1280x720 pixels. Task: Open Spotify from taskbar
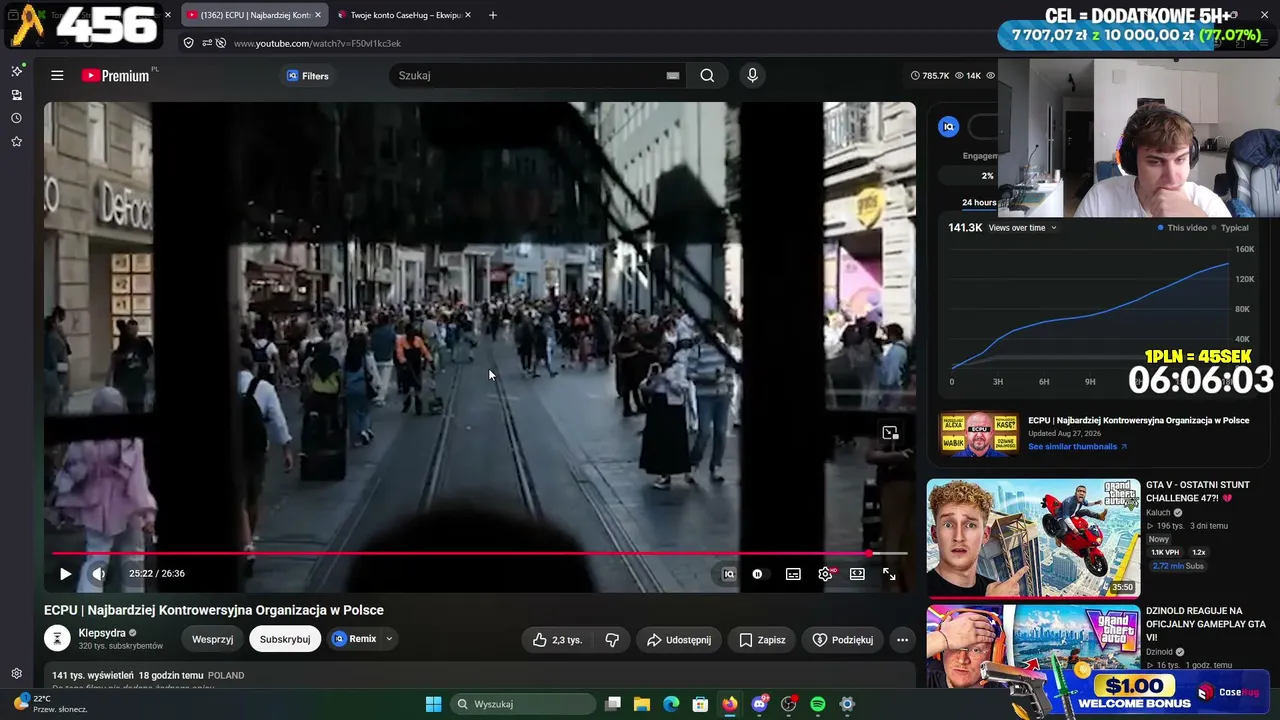click(818, 704)
